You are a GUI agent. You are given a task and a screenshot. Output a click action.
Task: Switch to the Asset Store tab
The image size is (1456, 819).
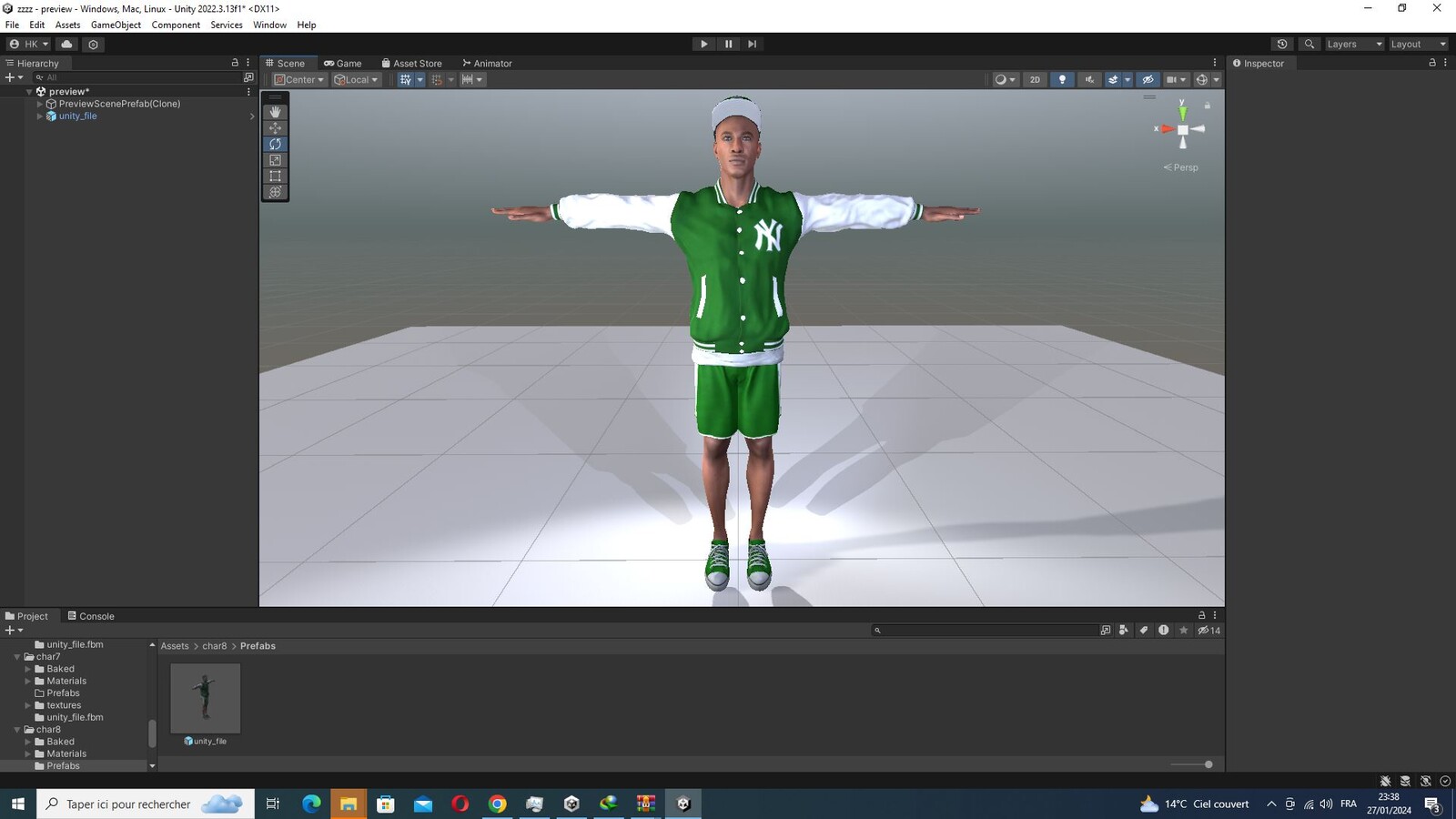[x=411, y=63]
